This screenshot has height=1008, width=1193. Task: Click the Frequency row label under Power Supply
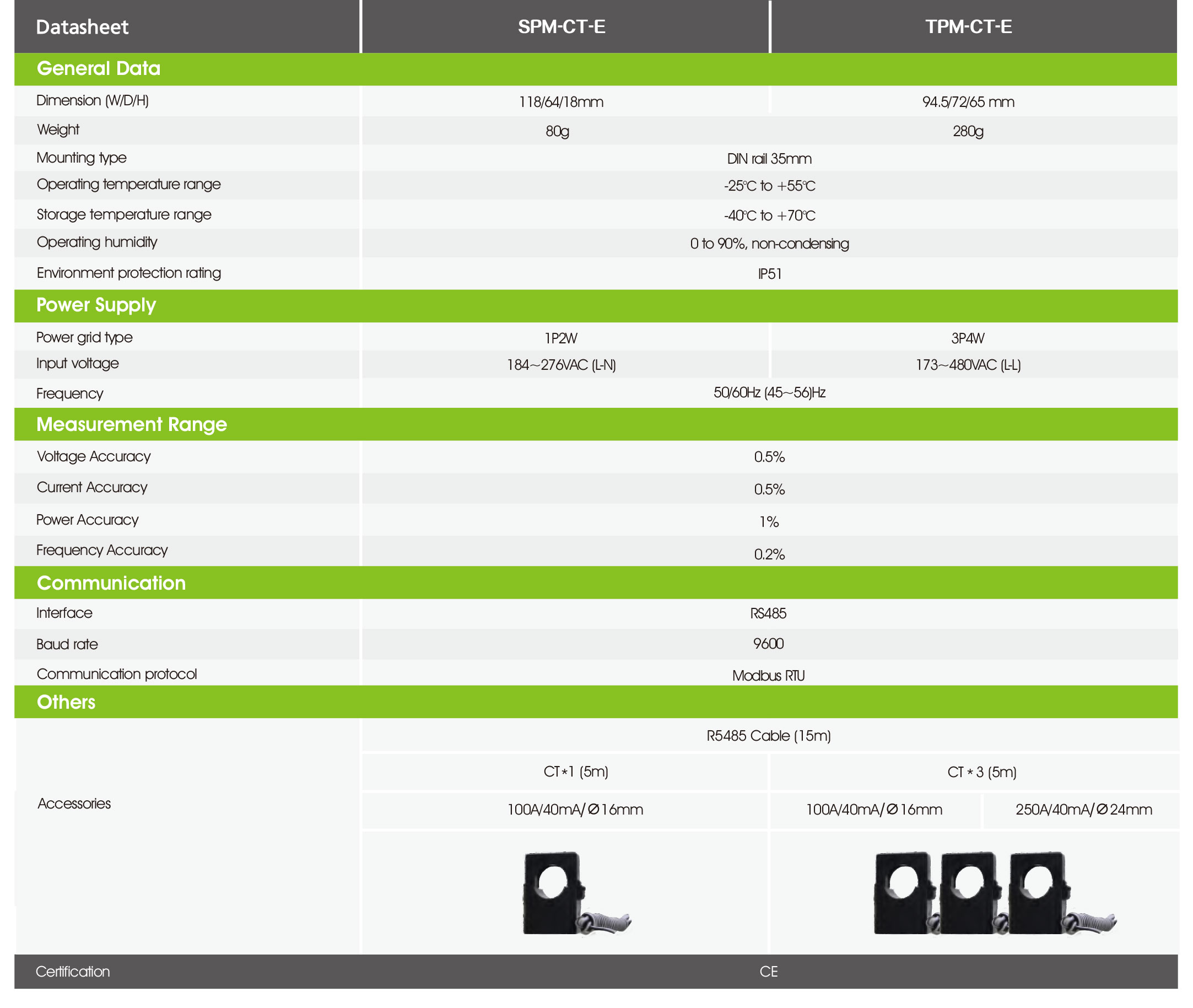(69, 394)
